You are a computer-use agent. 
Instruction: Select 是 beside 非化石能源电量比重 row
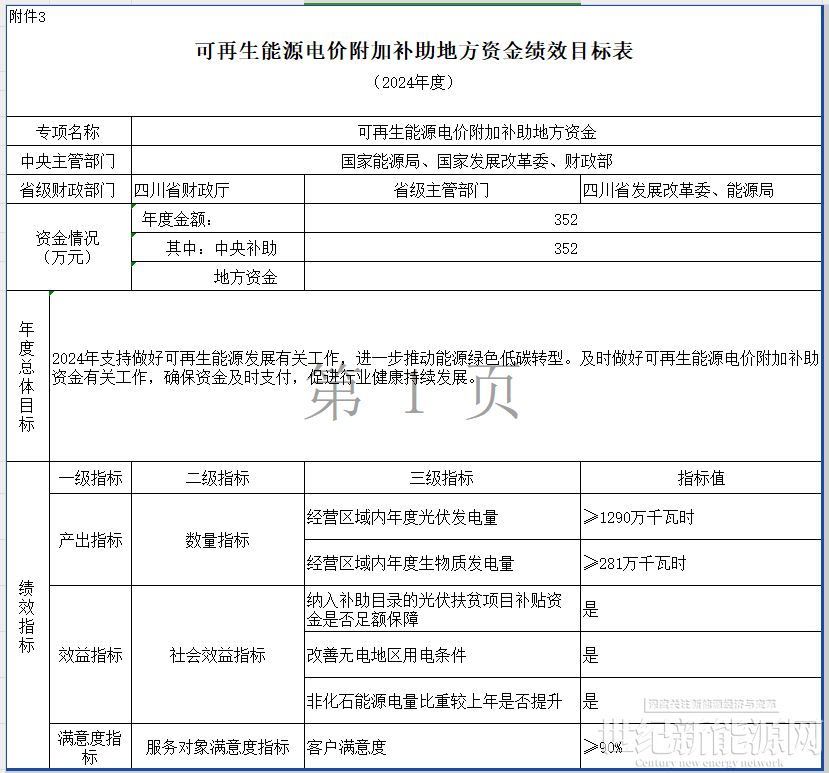coord(701,701)
